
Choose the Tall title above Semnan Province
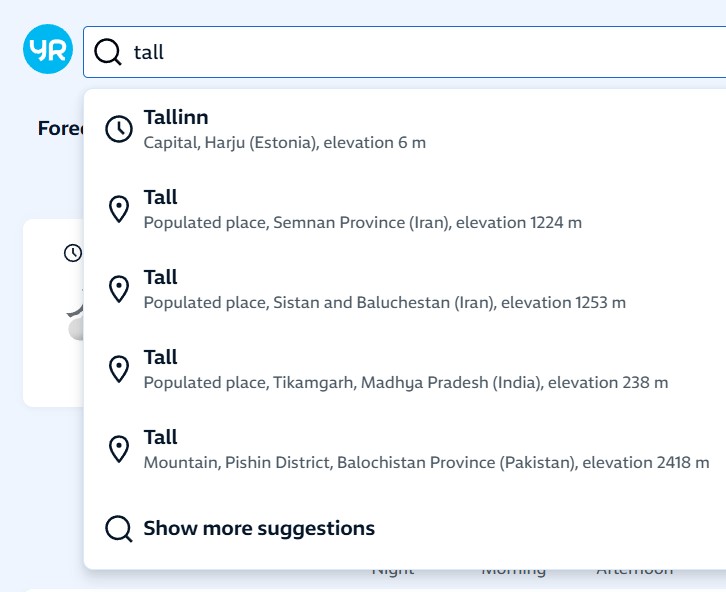pos(161,198)
